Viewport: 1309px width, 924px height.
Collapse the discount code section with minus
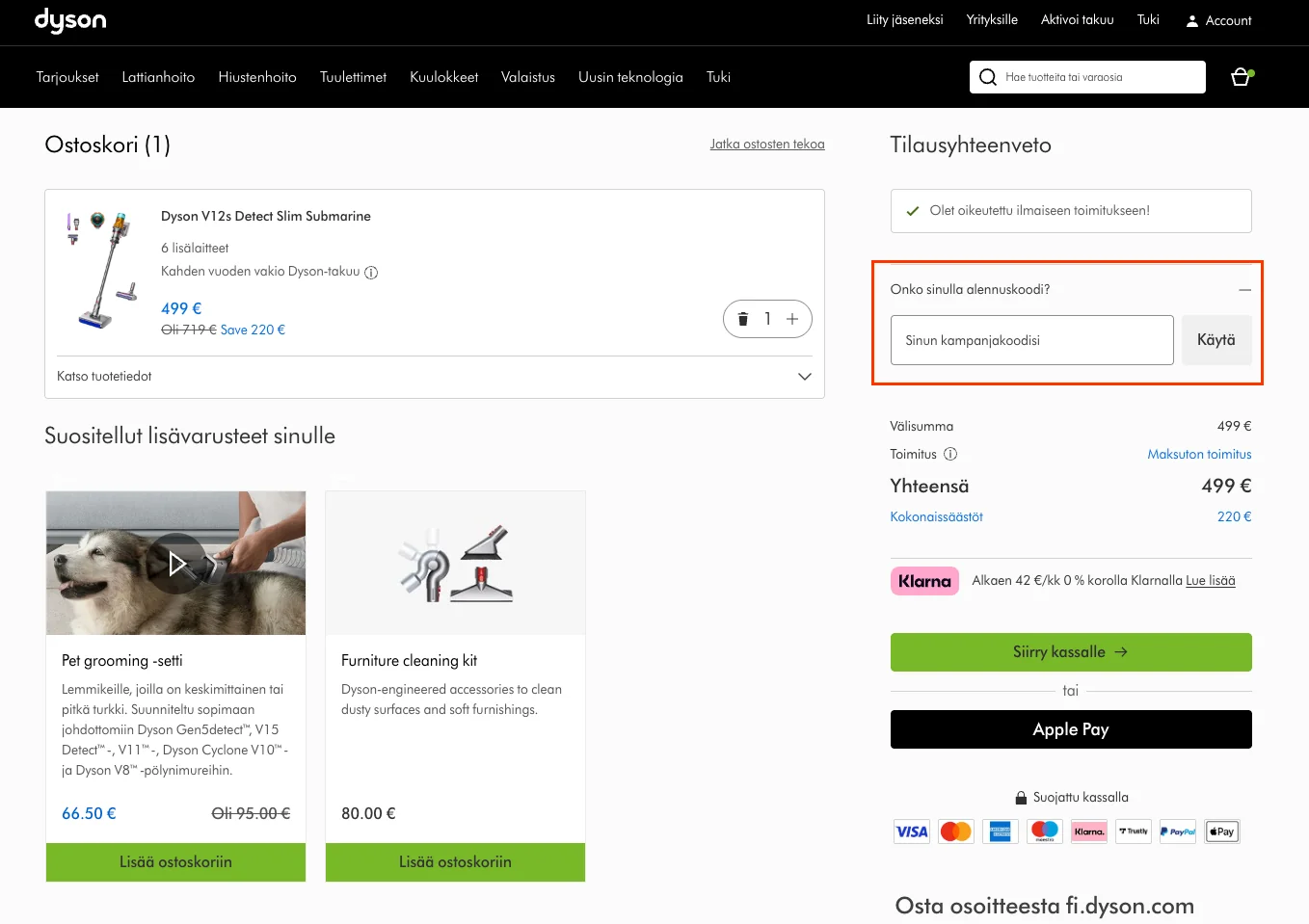click(x=1244, y=289)
